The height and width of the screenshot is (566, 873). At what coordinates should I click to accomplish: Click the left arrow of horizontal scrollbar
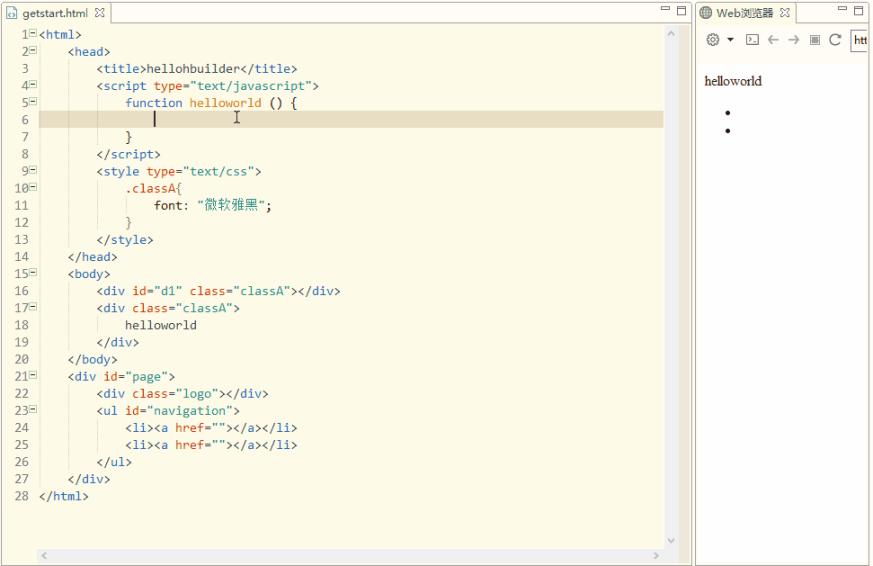coord(44,555)
